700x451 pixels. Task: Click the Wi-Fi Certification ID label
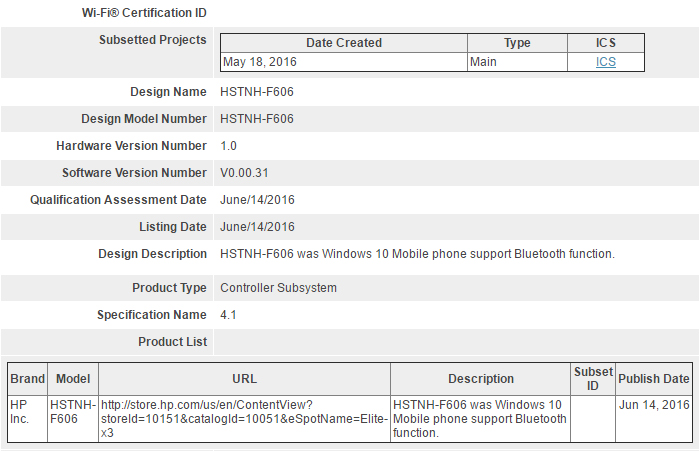coord(144,13)
